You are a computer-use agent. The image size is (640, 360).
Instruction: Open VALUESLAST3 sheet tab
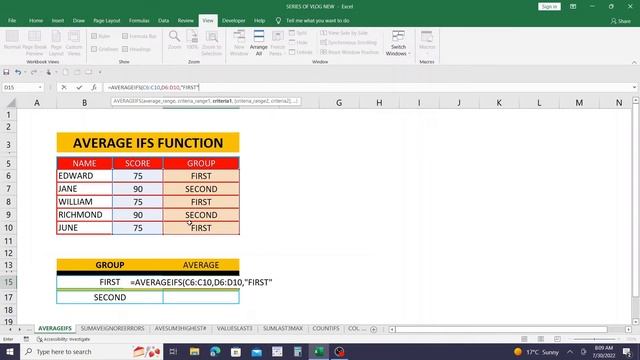(x=235, y=329)
